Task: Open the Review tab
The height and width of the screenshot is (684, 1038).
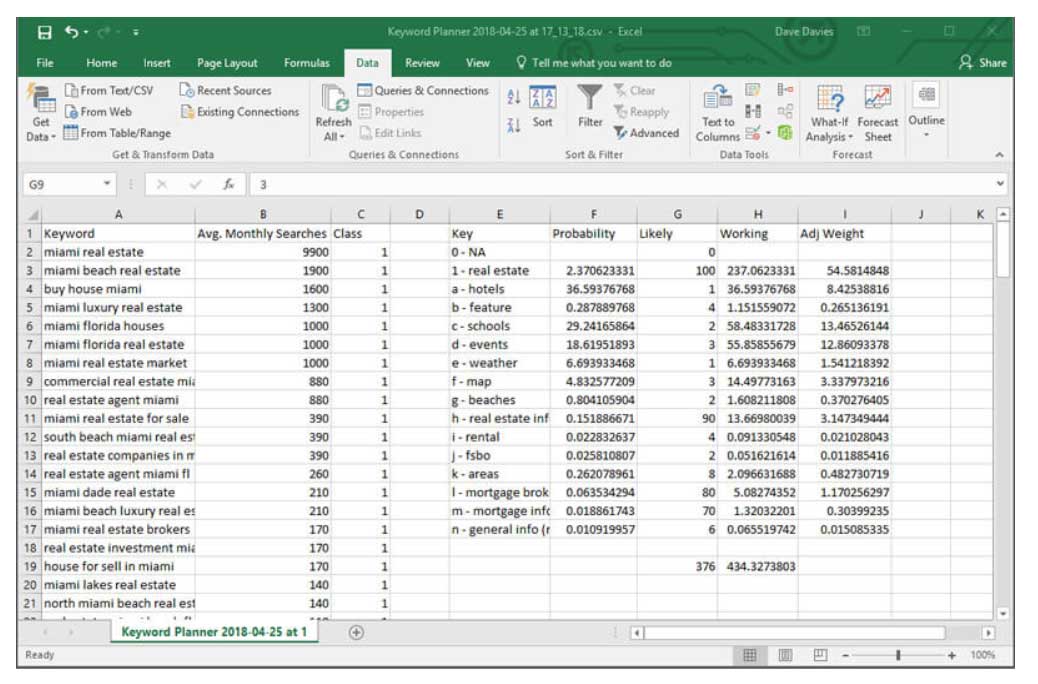Action: pos(422,63)
